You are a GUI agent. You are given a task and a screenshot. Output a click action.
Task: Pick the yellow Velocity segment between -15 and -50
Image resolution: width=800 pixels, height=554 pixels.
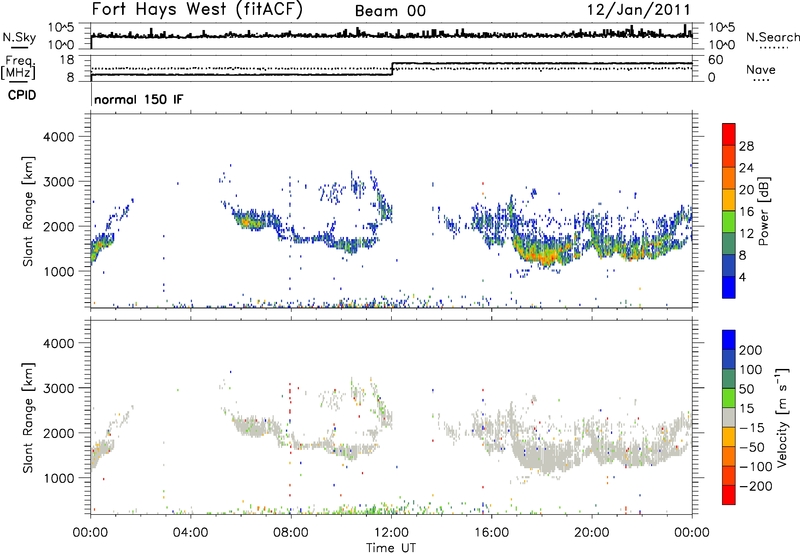[x=729, y=437]
